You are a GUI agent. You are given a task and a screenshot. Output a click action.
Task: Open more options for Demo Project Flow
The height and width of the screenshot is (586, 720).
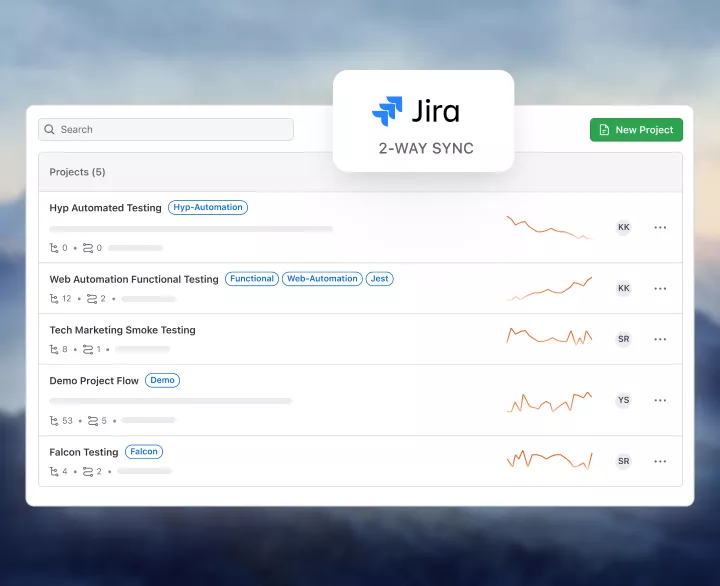pyautogui.click(x=660, y=400)
